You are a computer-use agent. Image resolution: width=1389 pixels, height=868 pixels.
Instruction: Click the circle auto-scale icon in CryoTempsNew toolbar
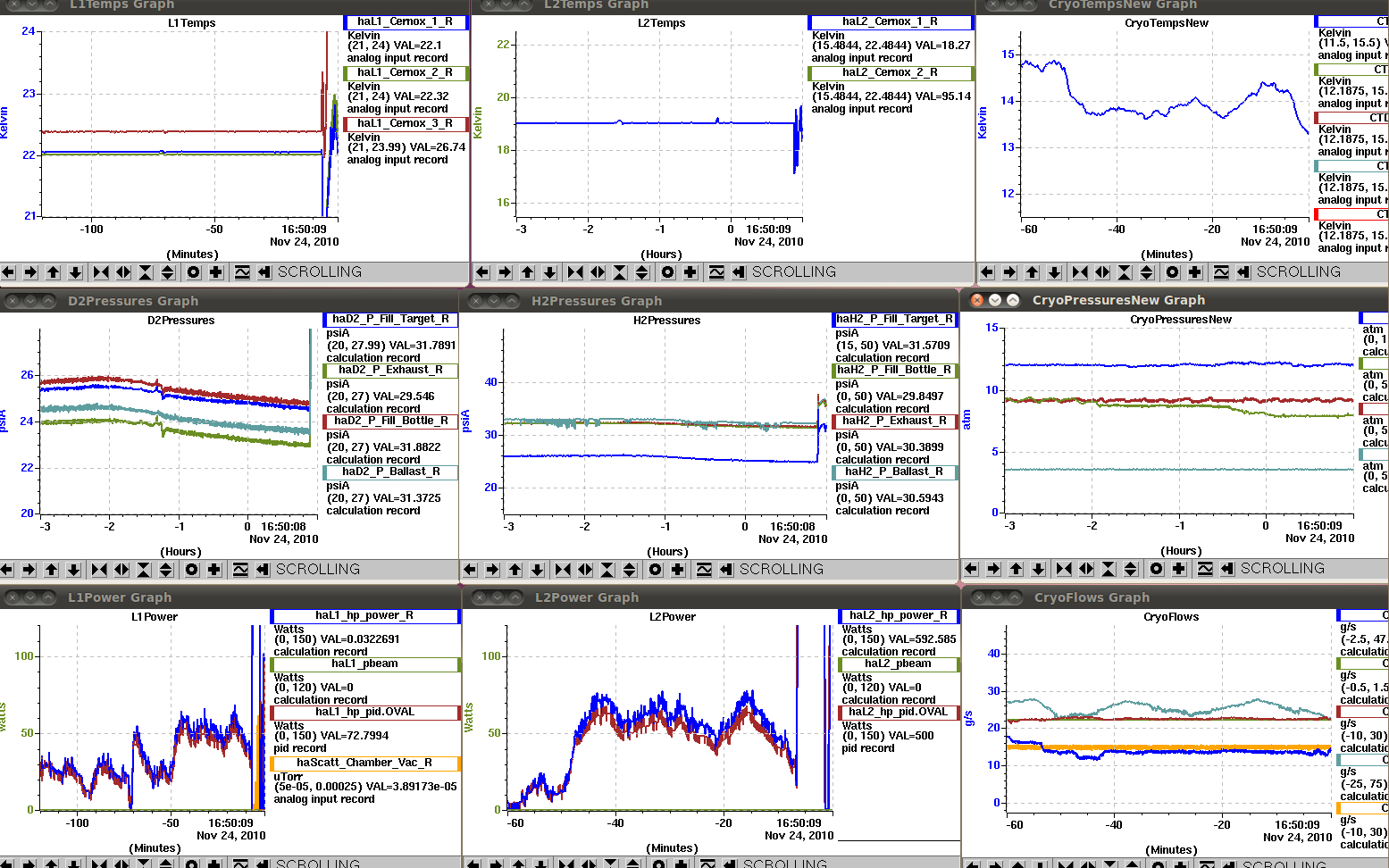point(1173,272)
